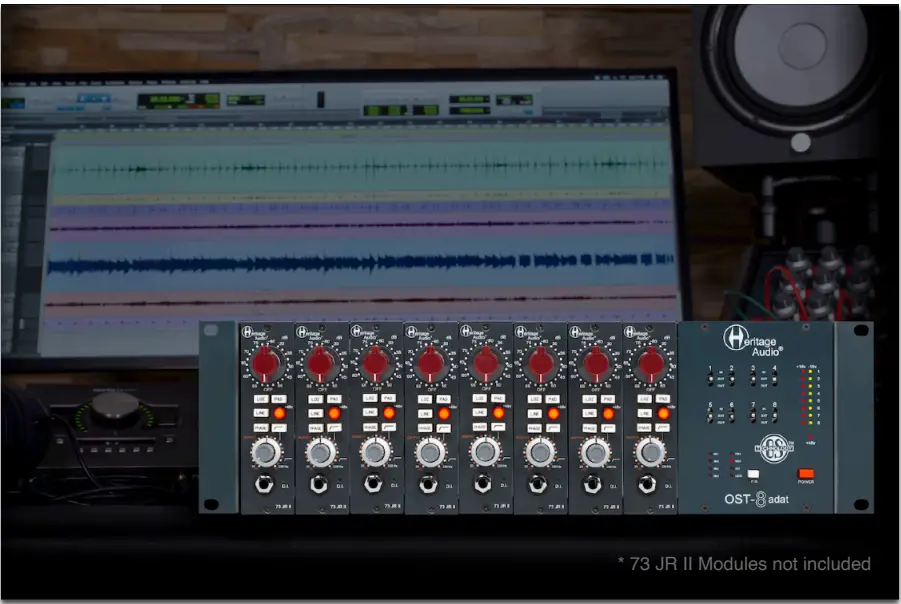
Task: Toggle the high-pass filter button on sixth 73 JR II module
Action: pyautogui.click(x=553, y=428)
